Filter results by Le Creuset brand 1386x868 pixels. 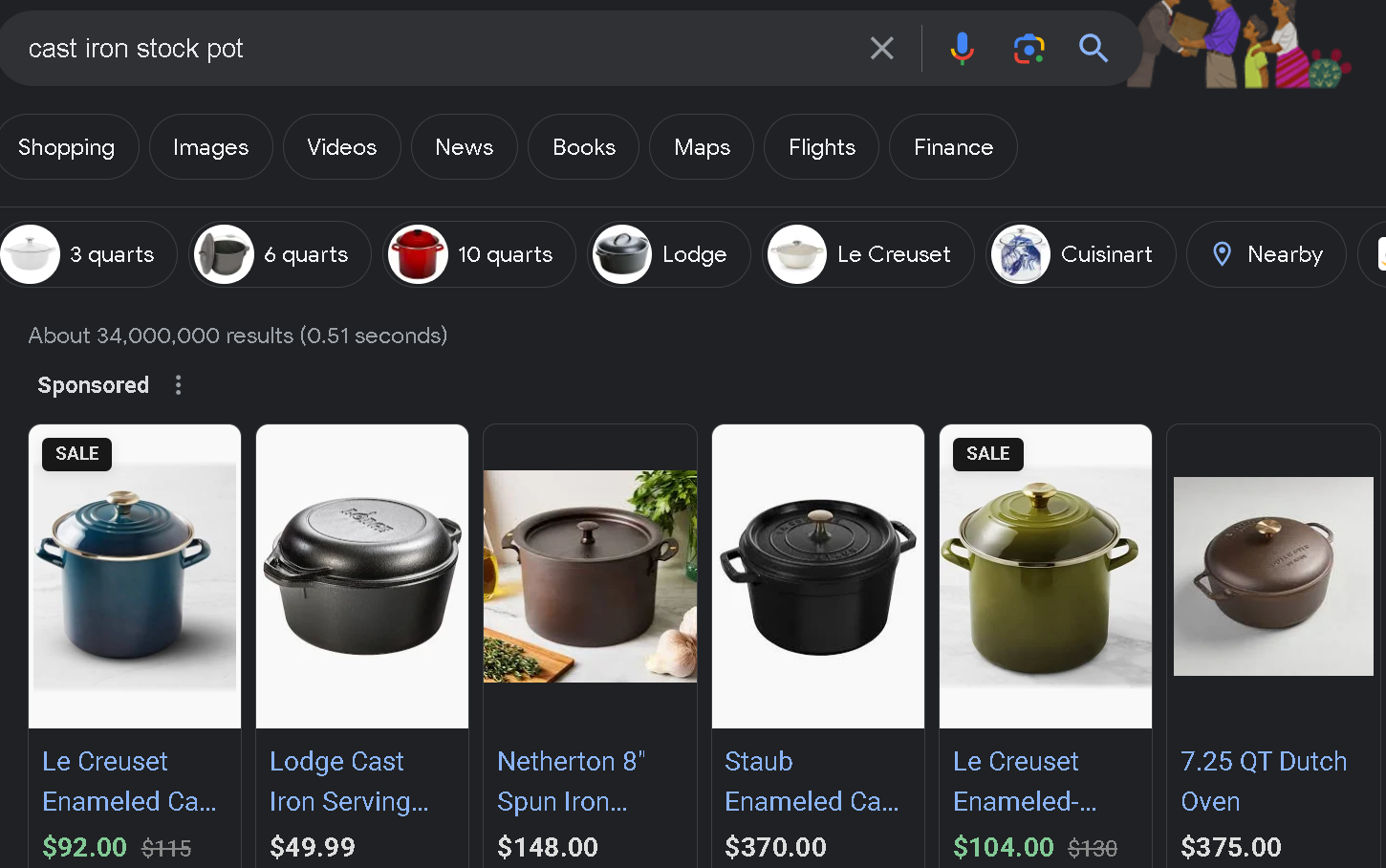point(868,254)
